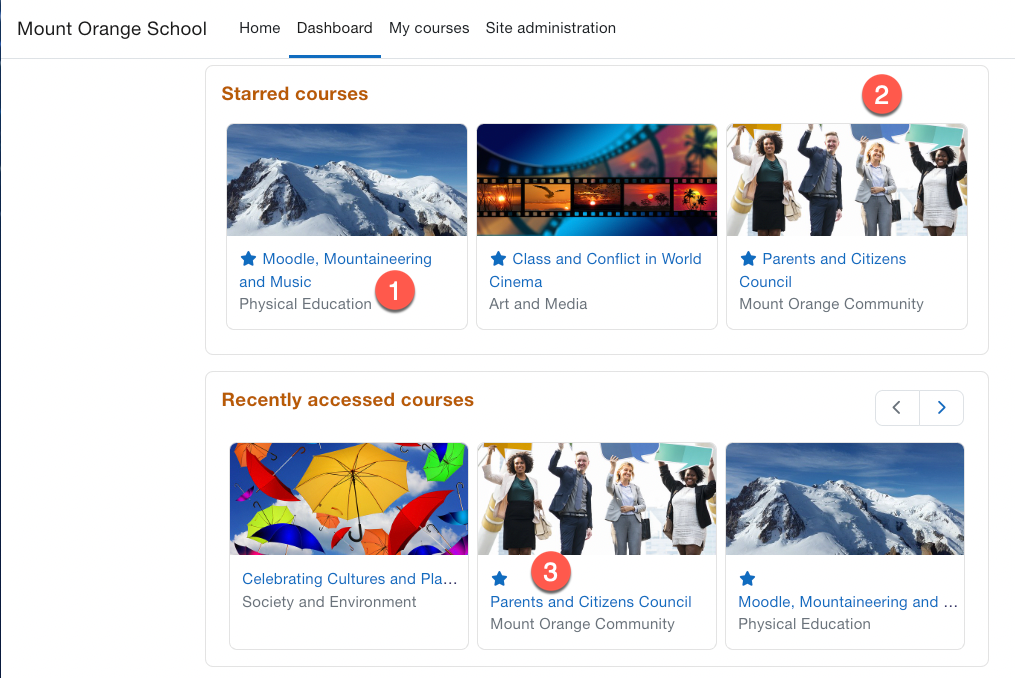This screenshot has height=678, width=1015.
Task: Open Celebrating Cultures and Pla... course link
Action: (350, 579)
